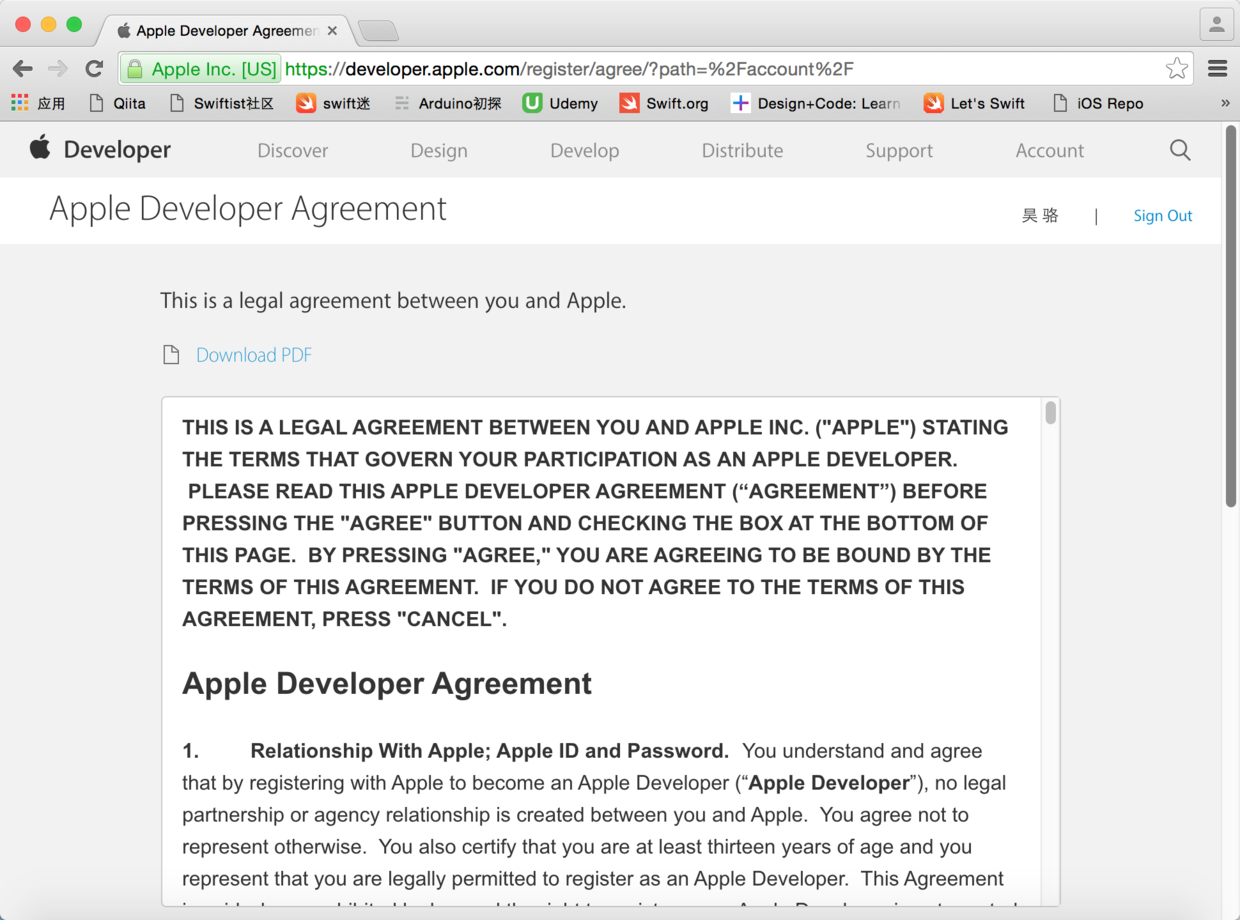1240x920 pixels.
Task: Click the Developer home link
Action: point(117,150)
